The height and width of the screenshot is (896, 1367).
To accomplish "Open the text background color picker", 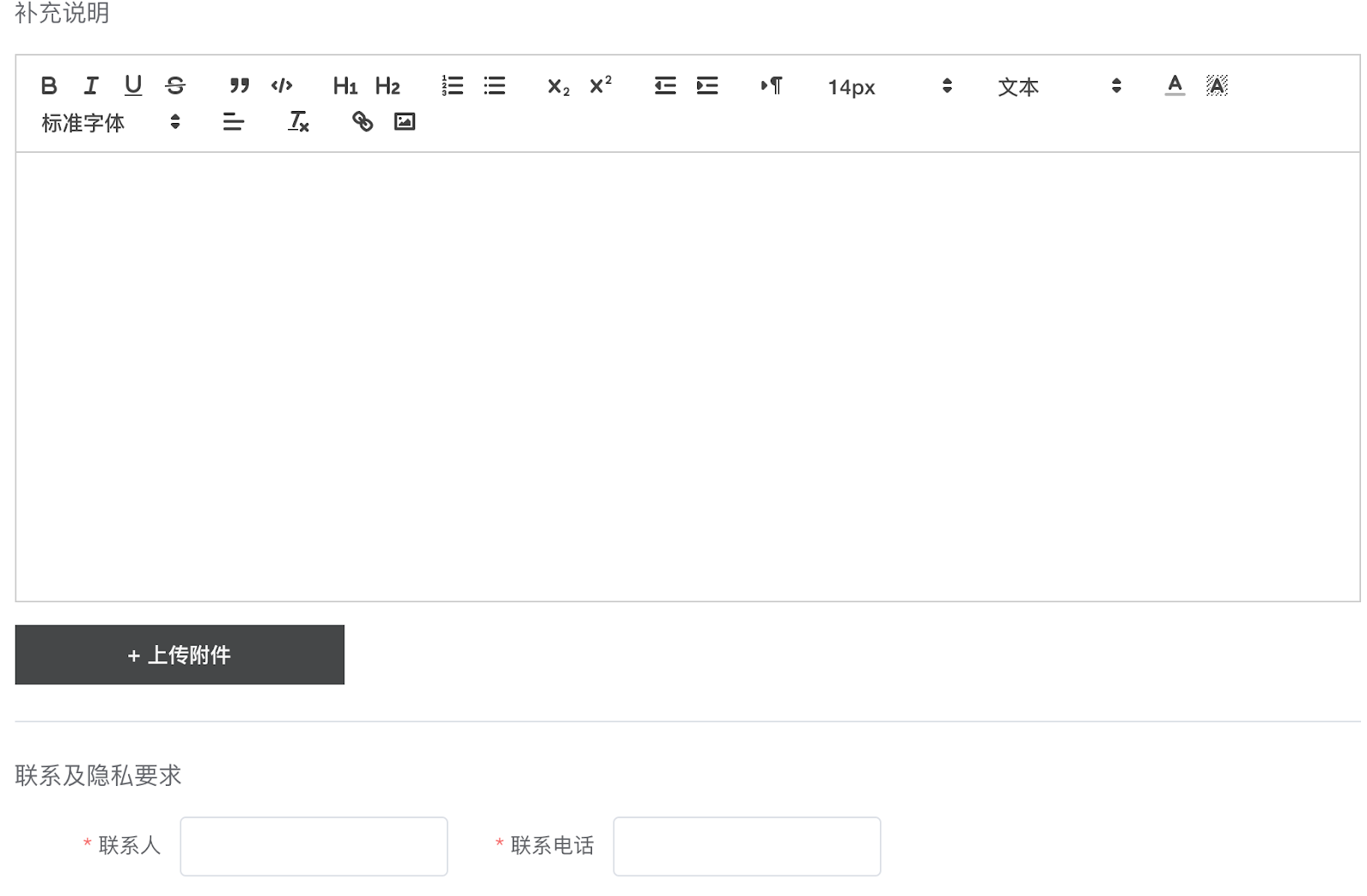I will (1217, 85).
